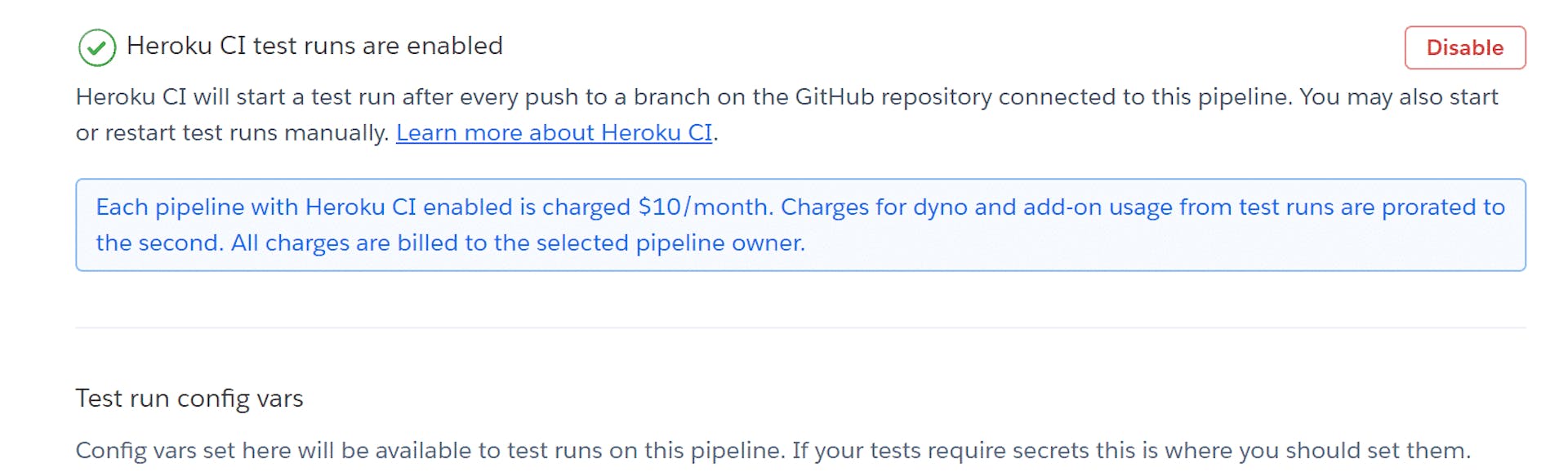1568x472 pixels.
Task: Disable Heroku CI test runs
Action: point(1464,47)
